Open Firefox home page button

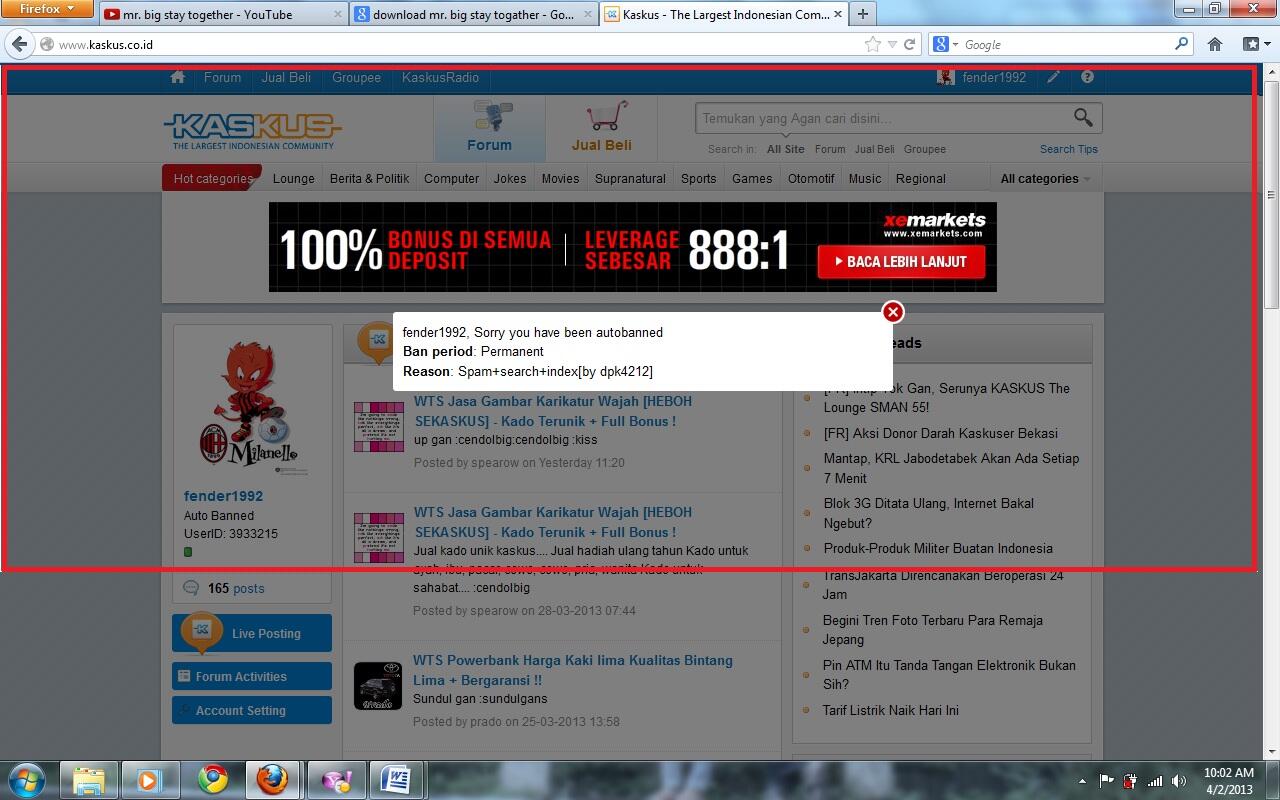pyautogui.click(x=1215, y=44)
